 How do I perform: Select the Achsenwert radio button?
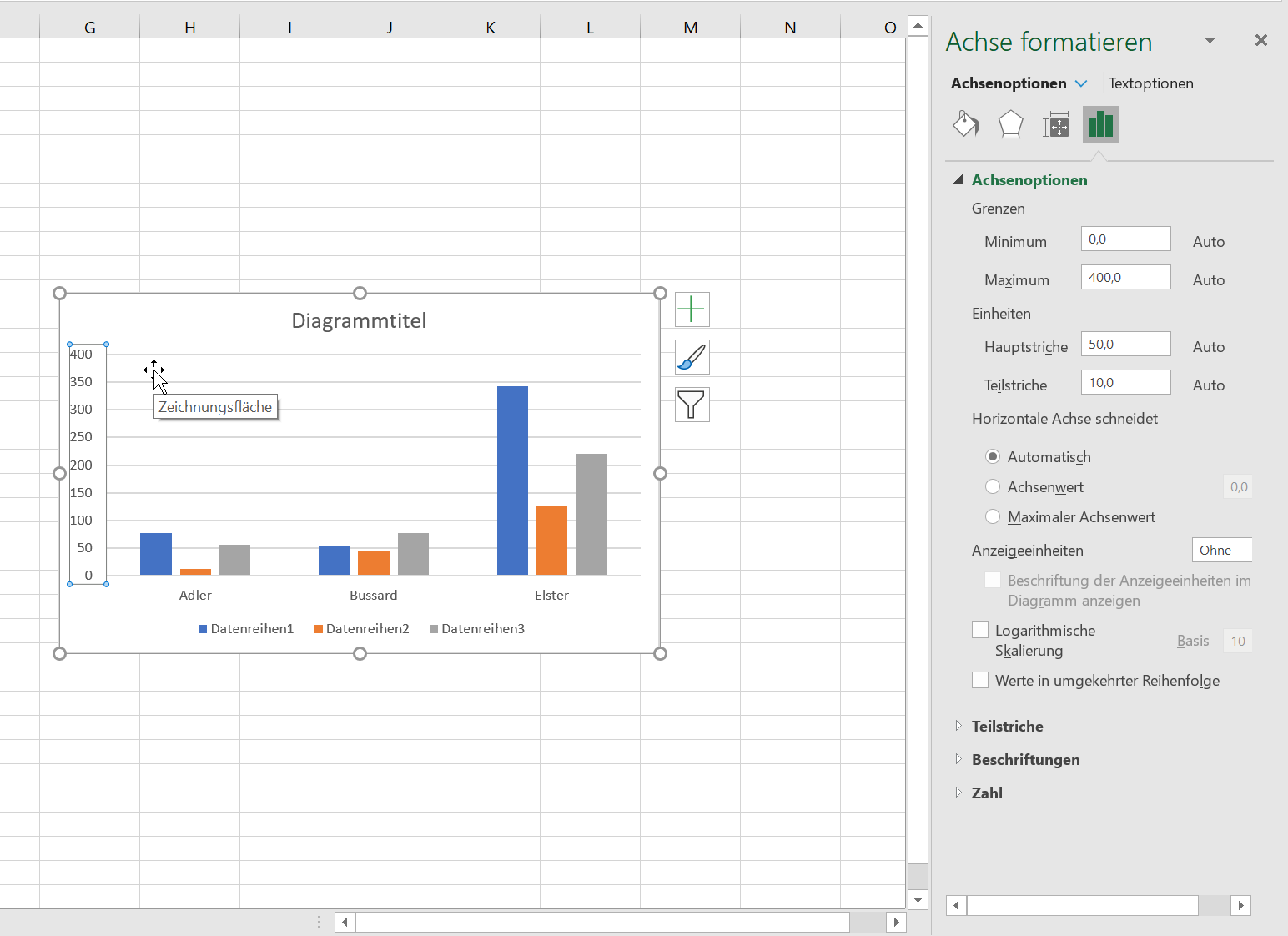tap(993, 486)
